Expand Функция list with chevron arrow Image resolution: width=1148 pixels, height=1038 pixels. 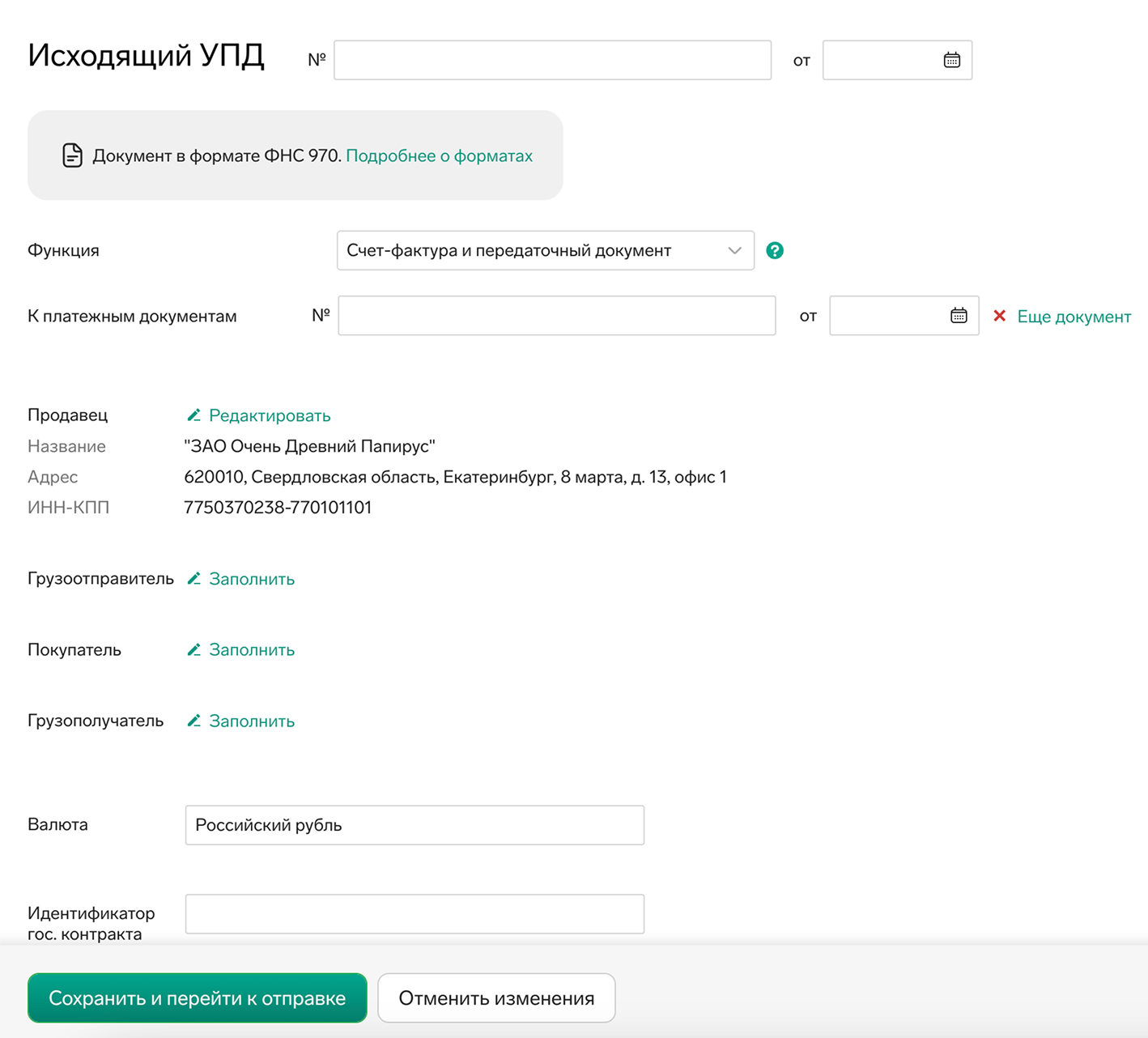coord(734,251)
